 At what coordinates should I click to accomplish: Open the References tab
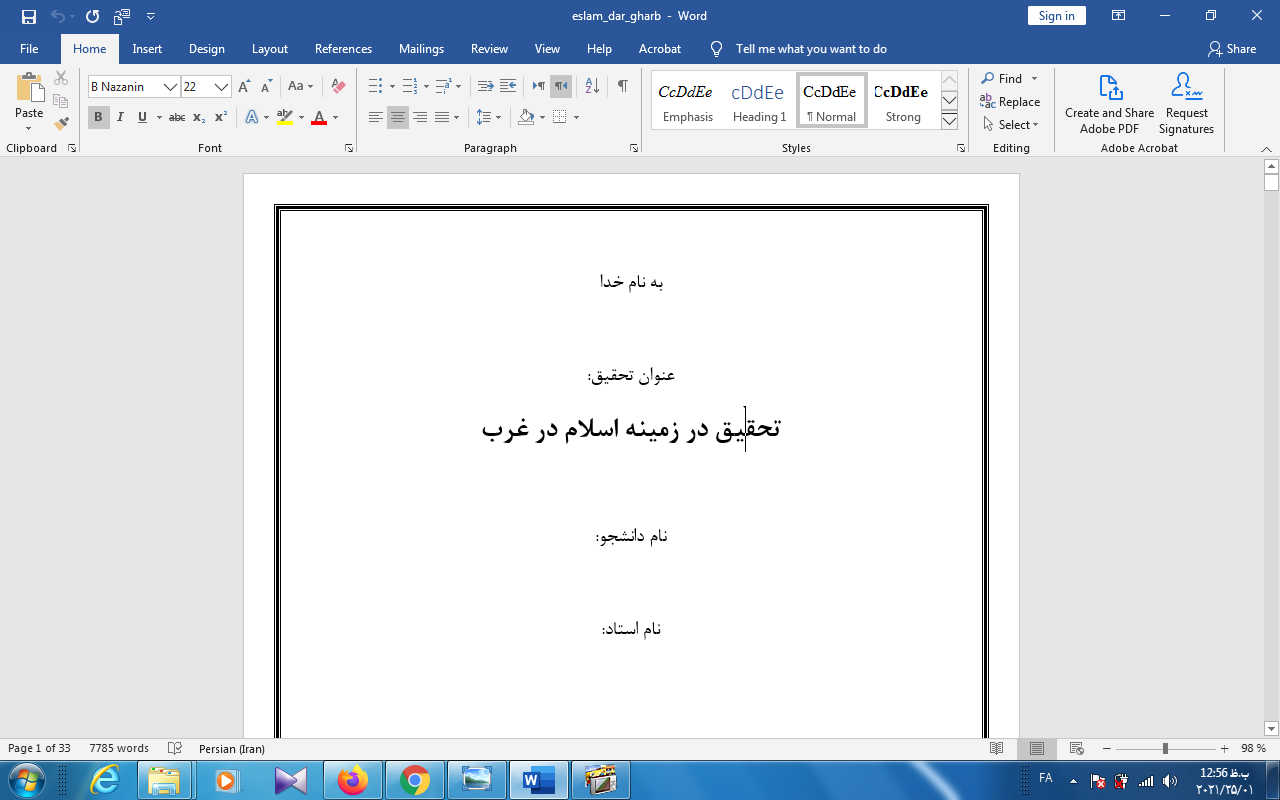click(343, 49)
